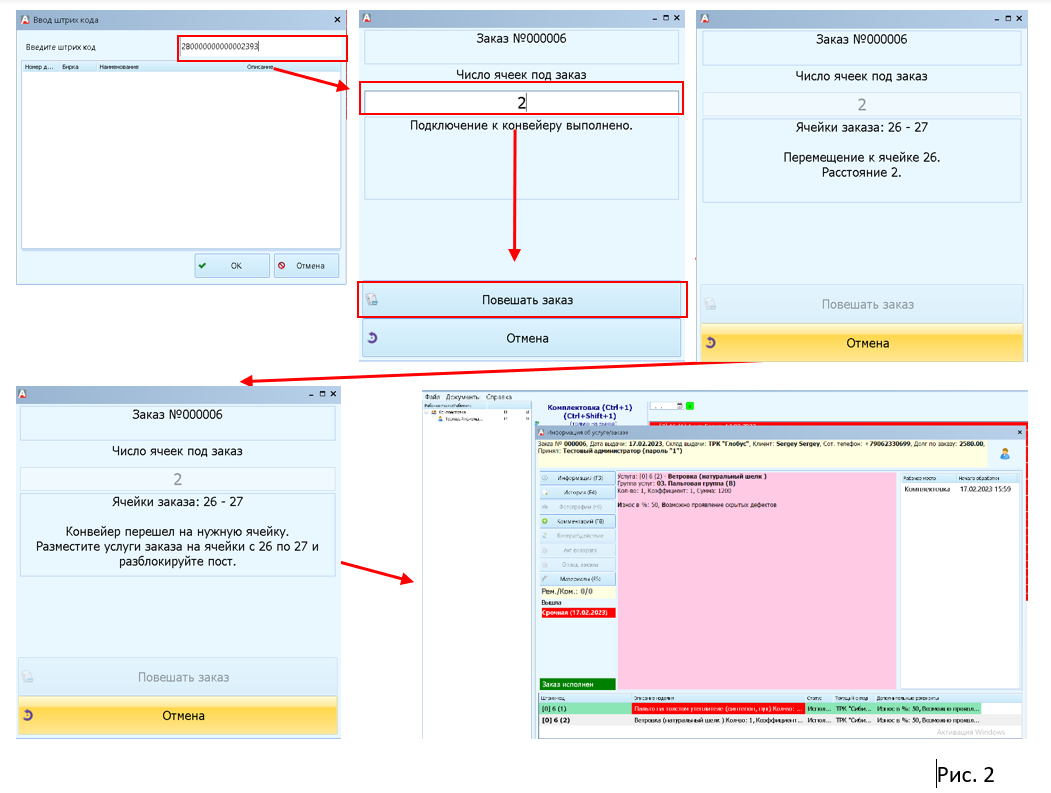Click the 'Описание' column header in barcode dialog
This screenshot has height=793, width=1051.
pos(260,67)
